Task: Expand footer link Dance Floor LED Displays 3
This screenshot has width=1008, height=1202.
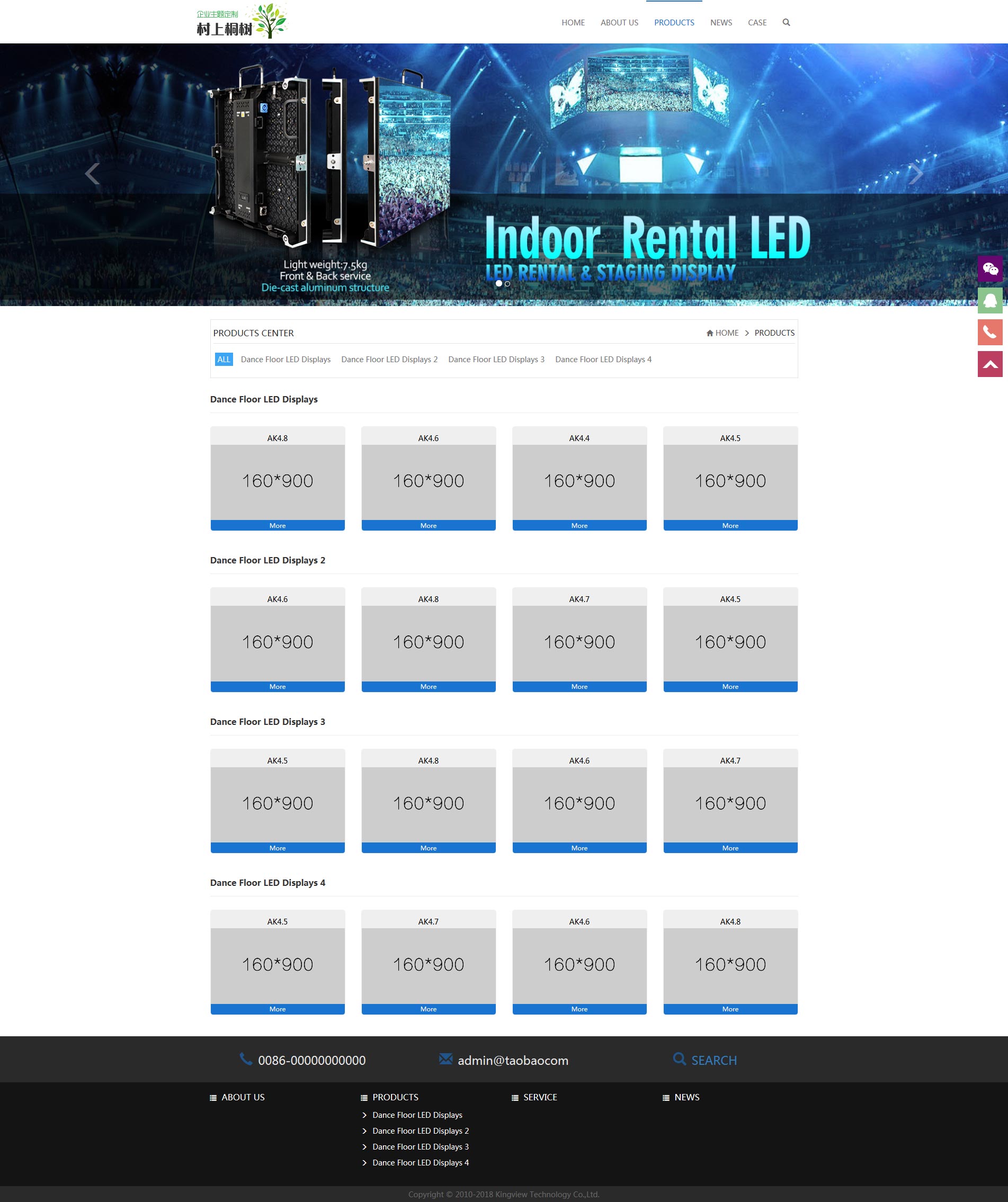Action: tap(421, 1147)
